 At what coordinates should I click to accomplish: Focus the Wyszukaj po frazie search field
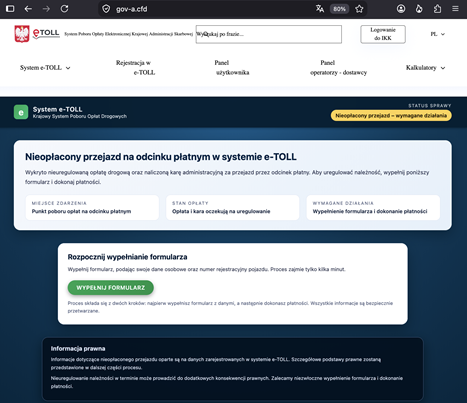pos(269,34)
